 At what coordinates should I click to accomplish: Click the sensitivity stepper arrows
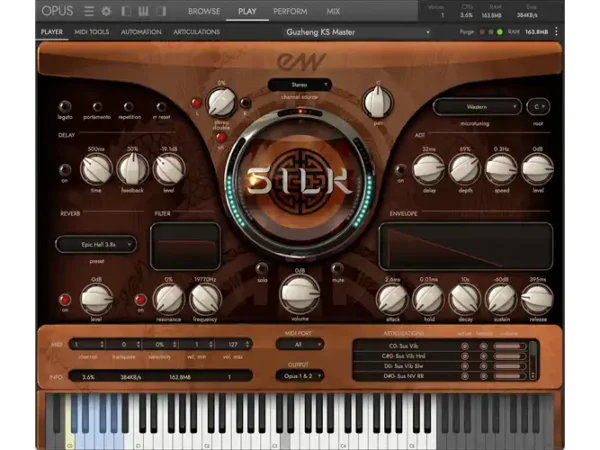(174, 344)
